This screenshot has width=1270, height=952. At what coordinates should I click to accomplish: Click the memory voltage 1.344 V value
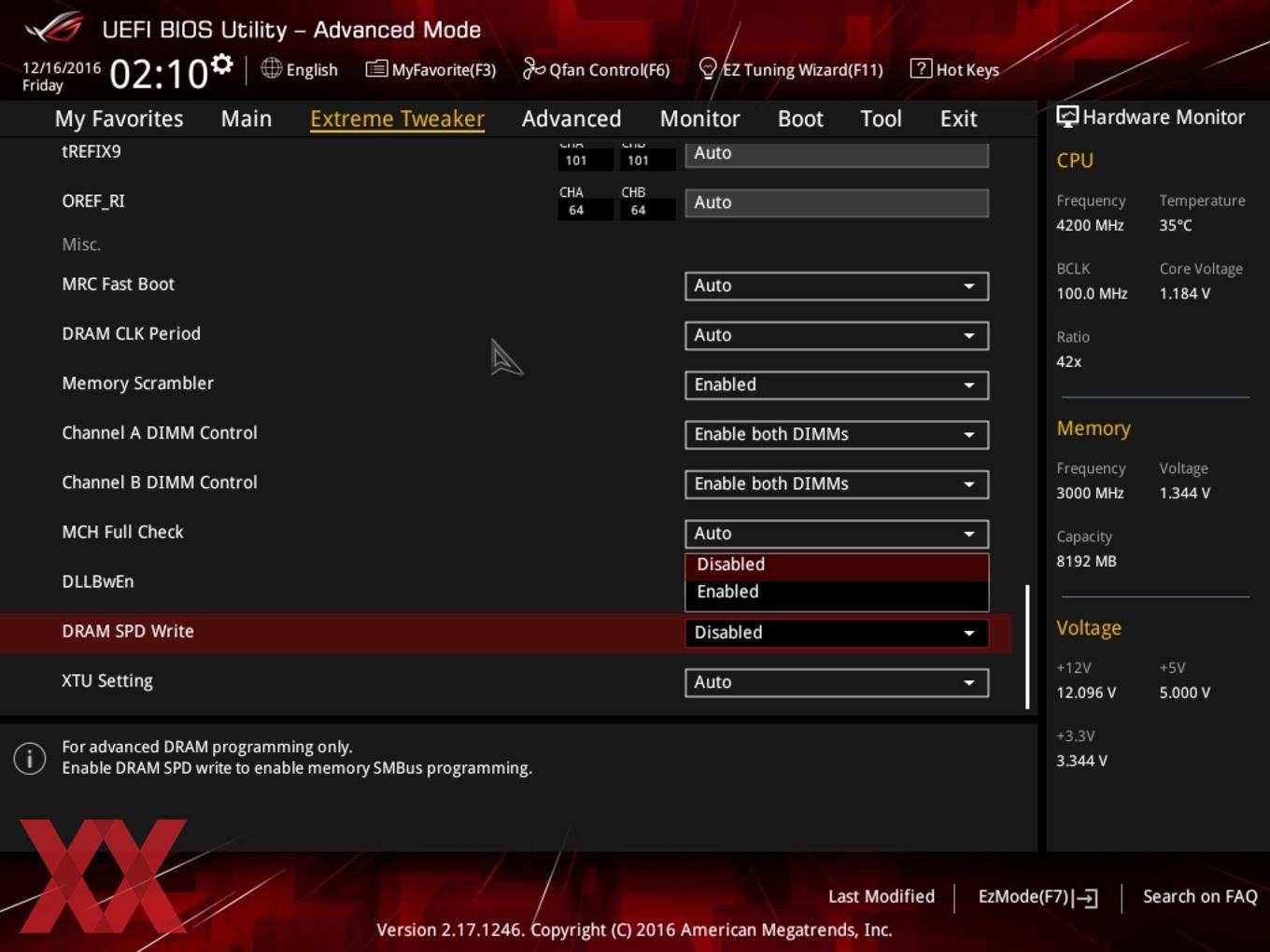[1185, 493]
